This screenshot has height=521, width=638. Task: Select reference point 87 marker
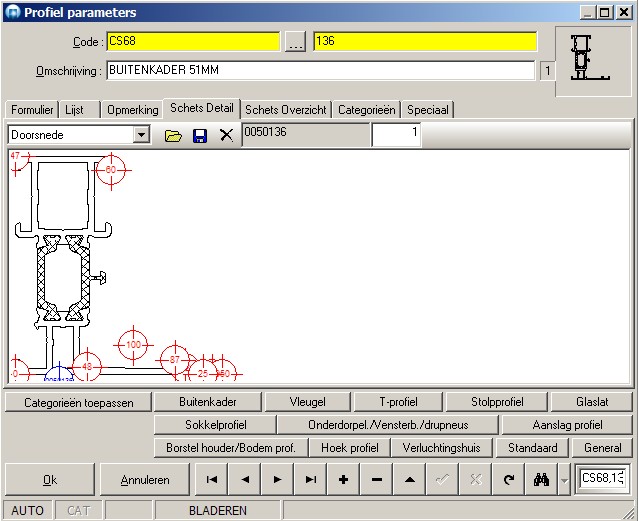click(175, 360)
